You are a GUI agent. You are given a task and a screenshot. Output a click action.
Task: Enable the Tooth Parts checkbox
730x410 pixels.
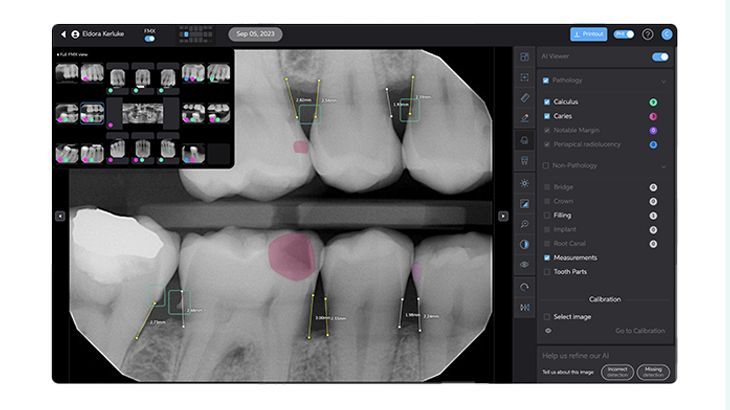click(547, 272)
